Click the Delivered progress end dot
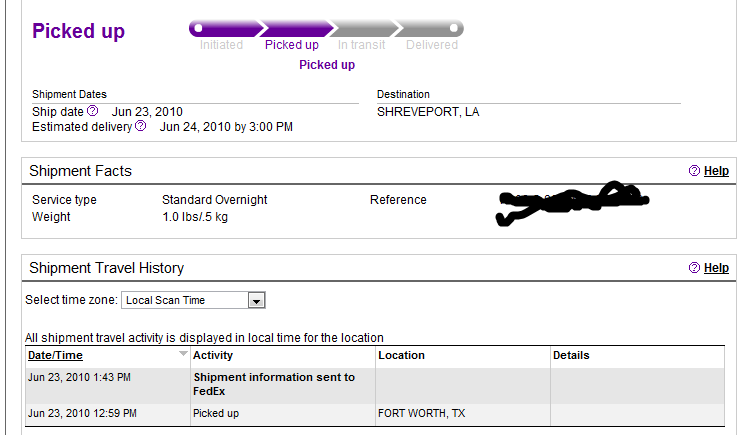Image resolution: width=749 pixels, height=435 pixels. pyautogui.click(x=454, y=28)
